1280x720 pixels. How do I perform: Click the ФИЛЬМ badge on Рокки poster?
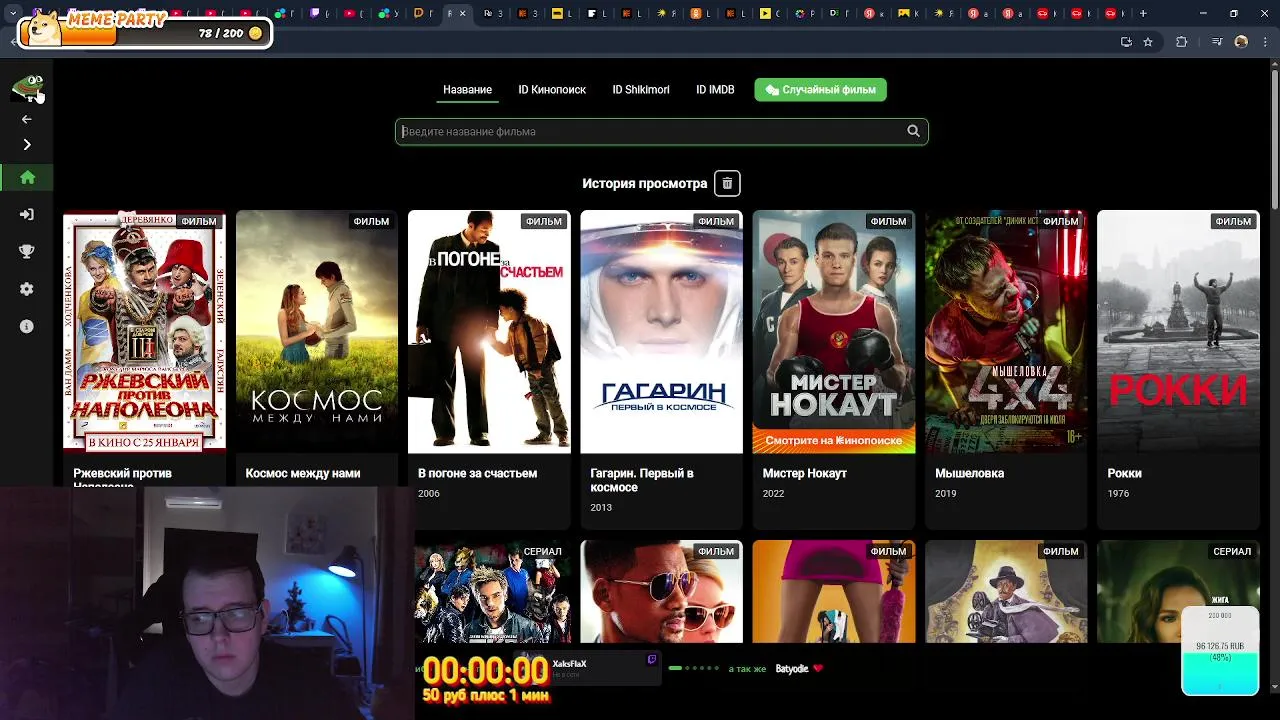point(1233,221)
